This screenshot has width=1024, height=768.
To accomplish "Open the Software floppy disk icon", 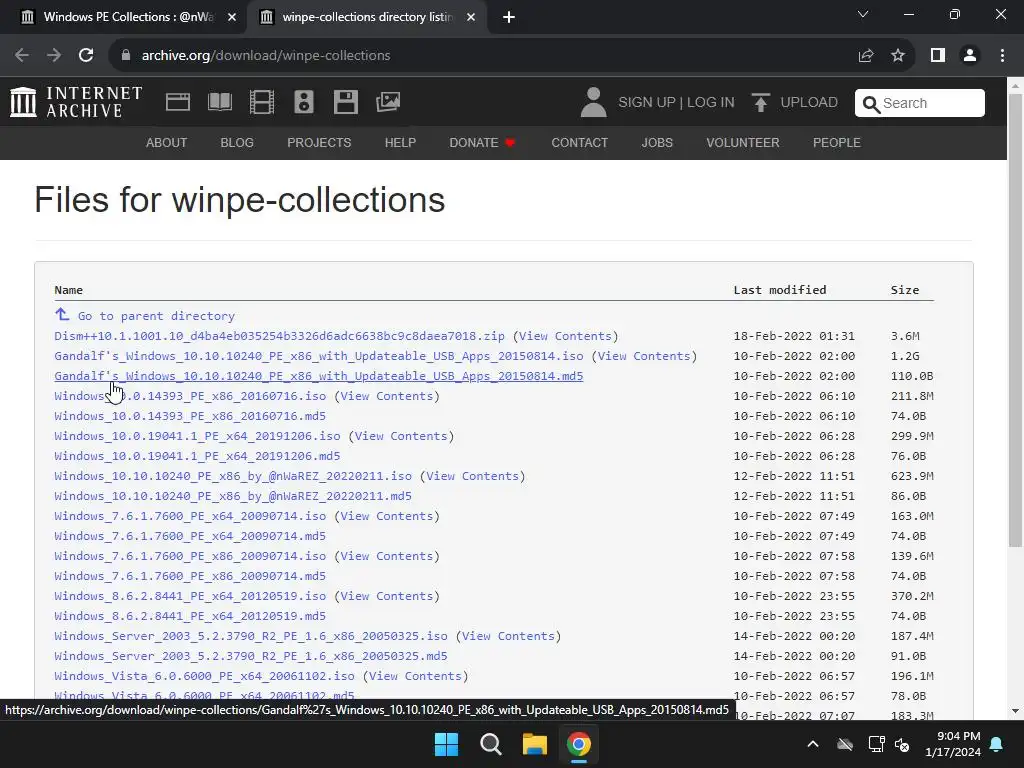I will point(345,103).
